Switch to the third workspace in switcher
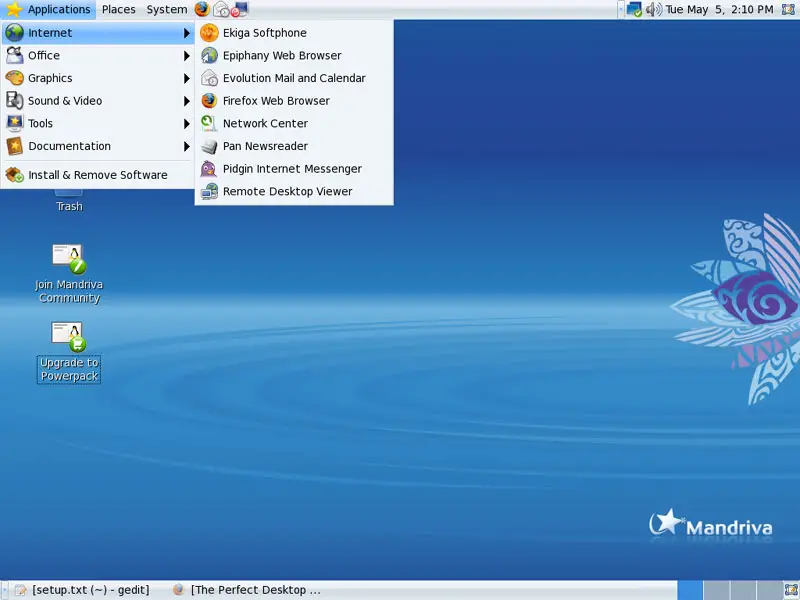 point(742,590)
